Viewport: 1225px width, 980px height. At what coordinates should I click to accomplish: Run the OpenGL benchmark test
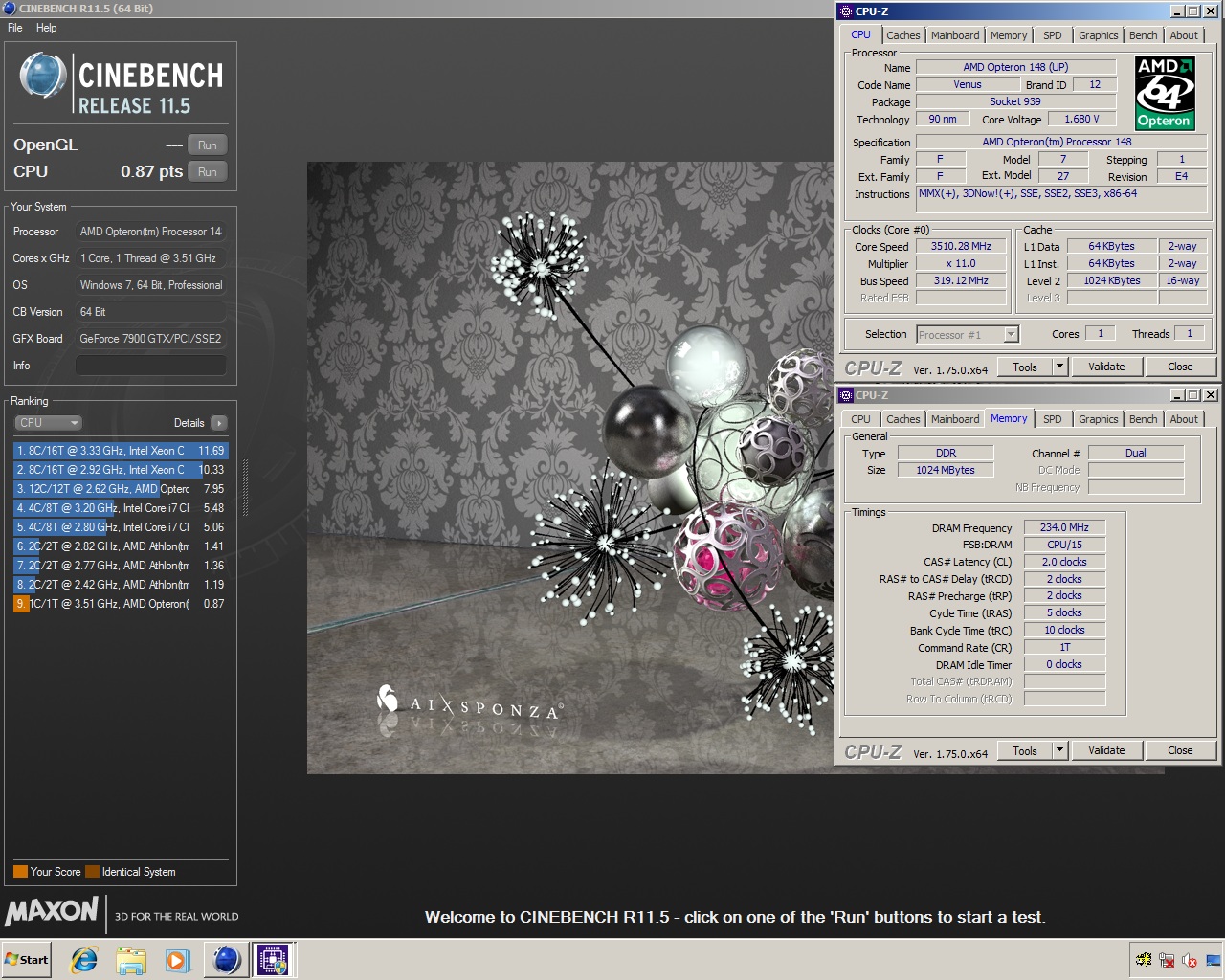point(207,145)
